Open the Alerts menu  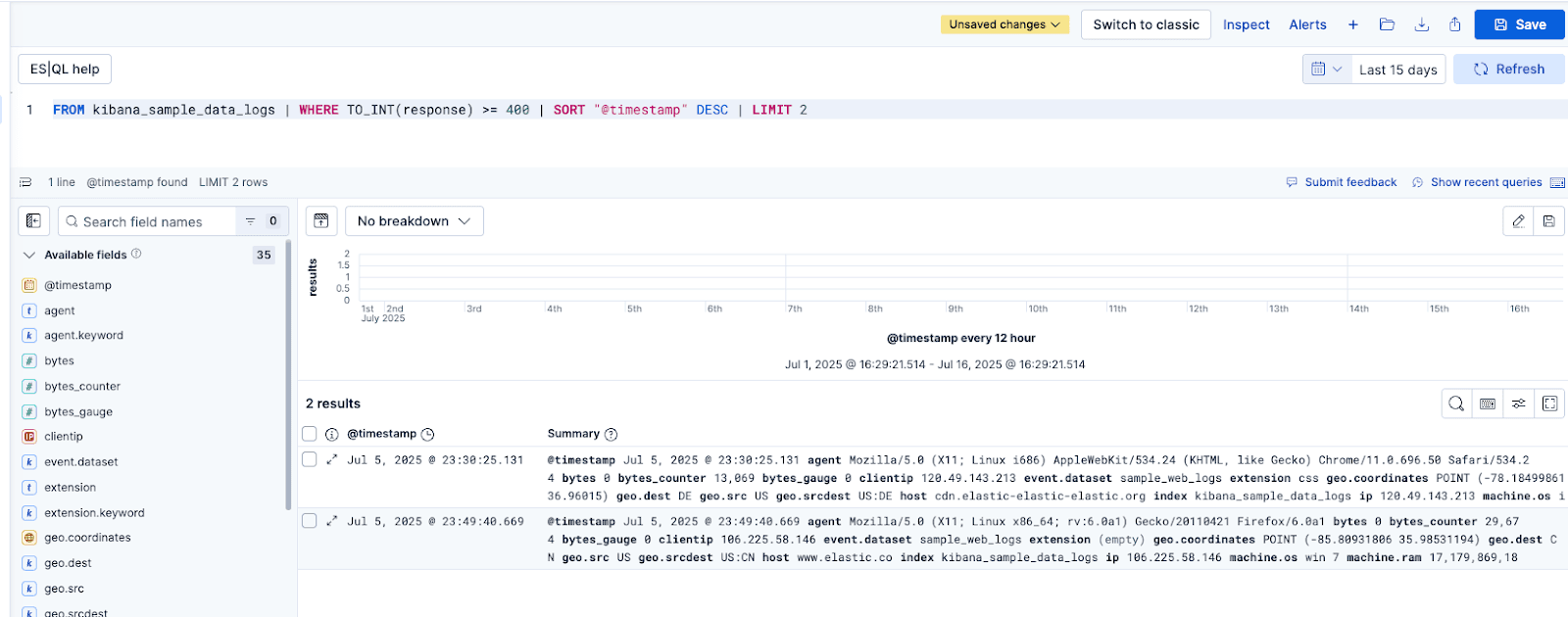(1307, 24)
